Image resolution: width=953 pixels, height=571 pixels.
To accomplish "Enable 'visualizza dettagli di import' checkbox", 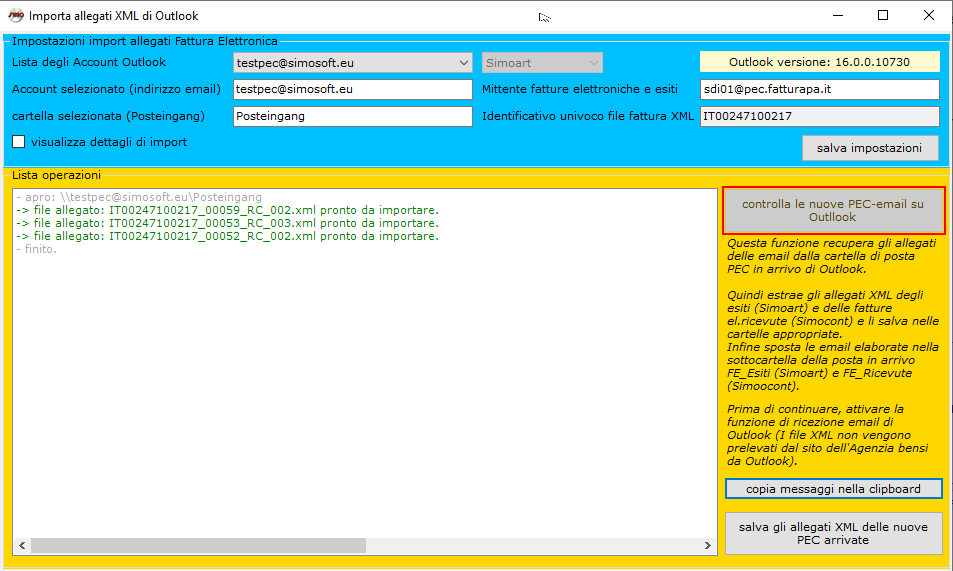I will click(19, 142).
